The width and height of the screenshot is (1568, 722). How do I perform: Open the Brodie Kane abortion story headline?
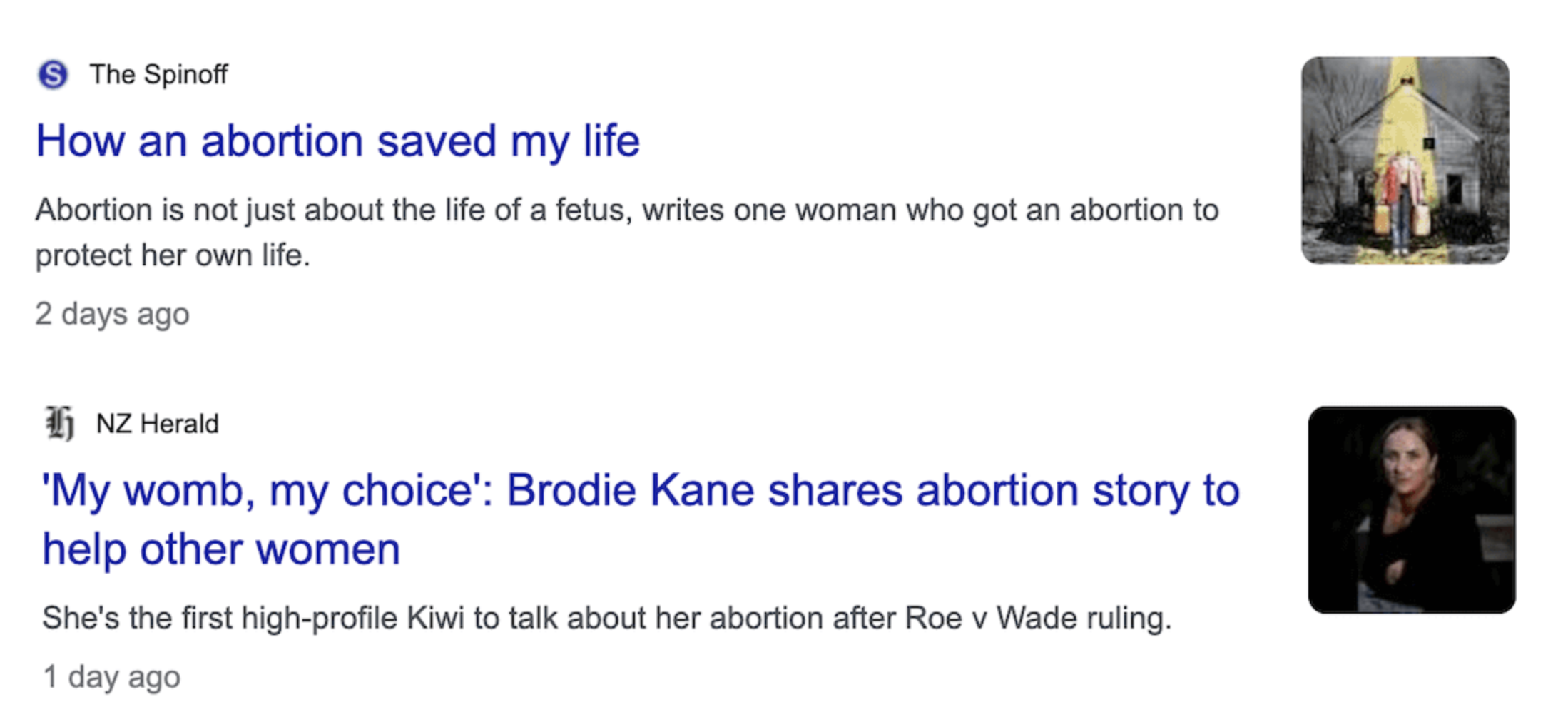click(640, 491)
